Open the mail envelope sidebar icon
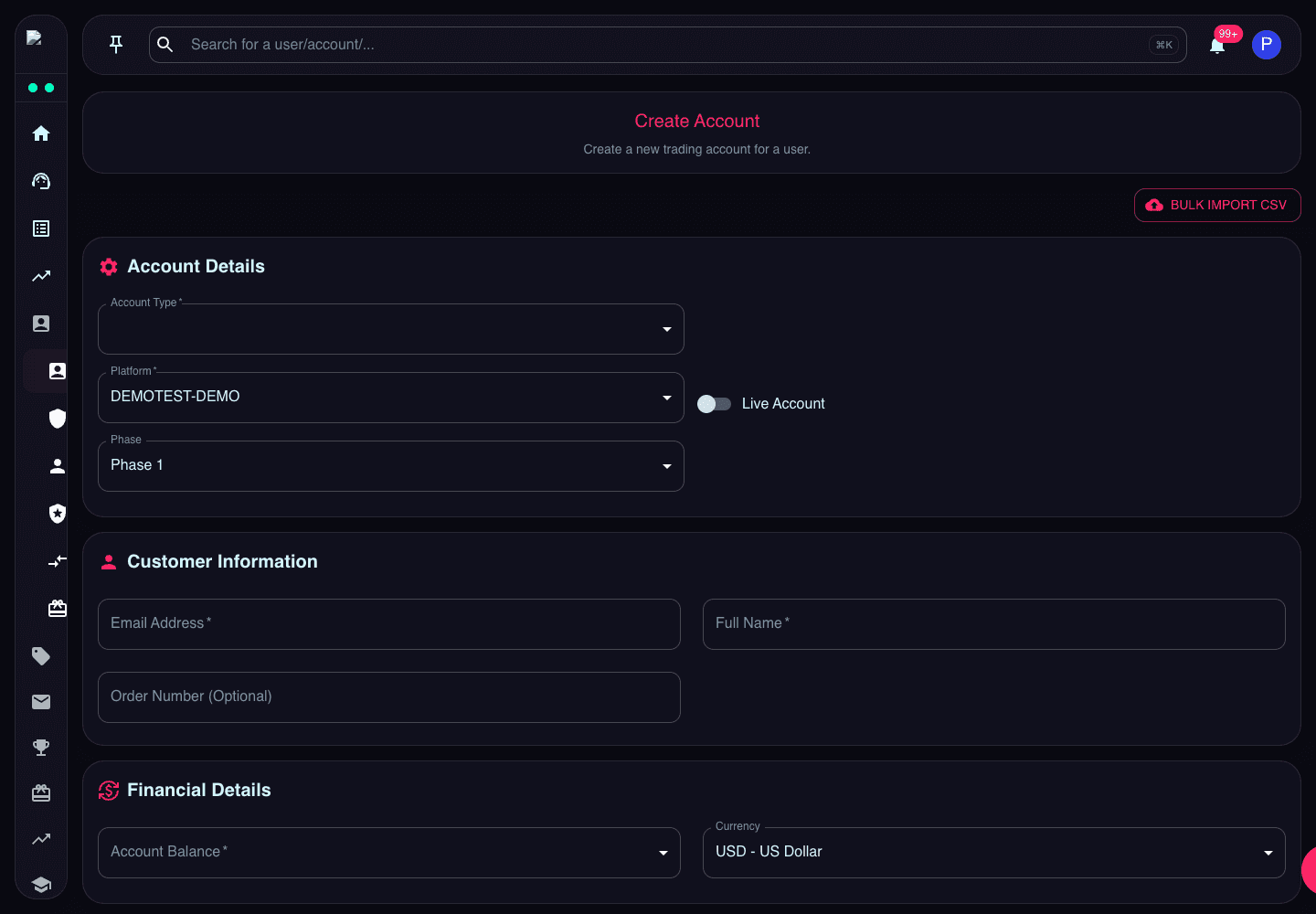 tap(41, 702)
